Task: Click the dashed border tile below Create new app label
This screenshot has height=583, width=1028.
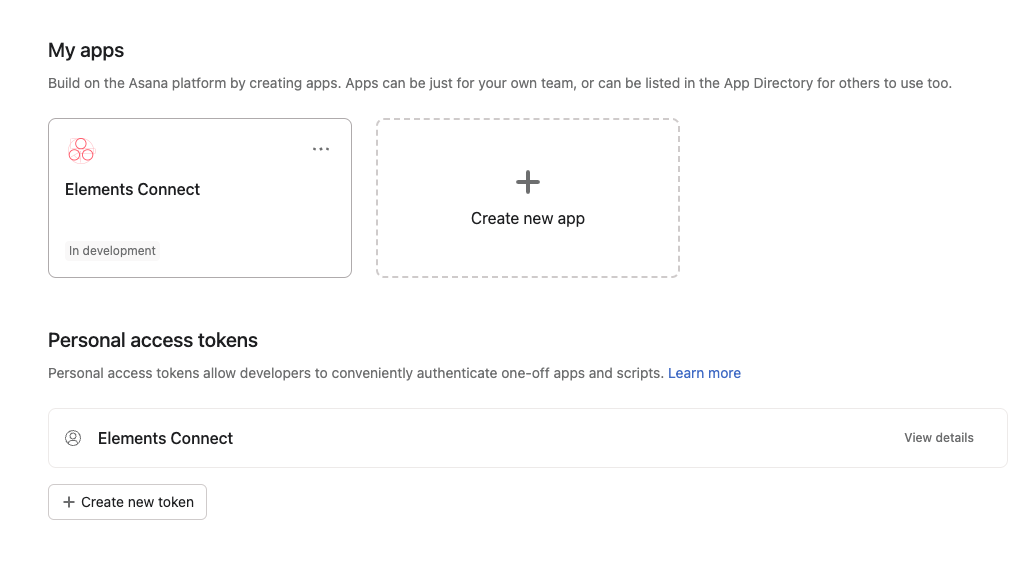Action: click(527, 254)
